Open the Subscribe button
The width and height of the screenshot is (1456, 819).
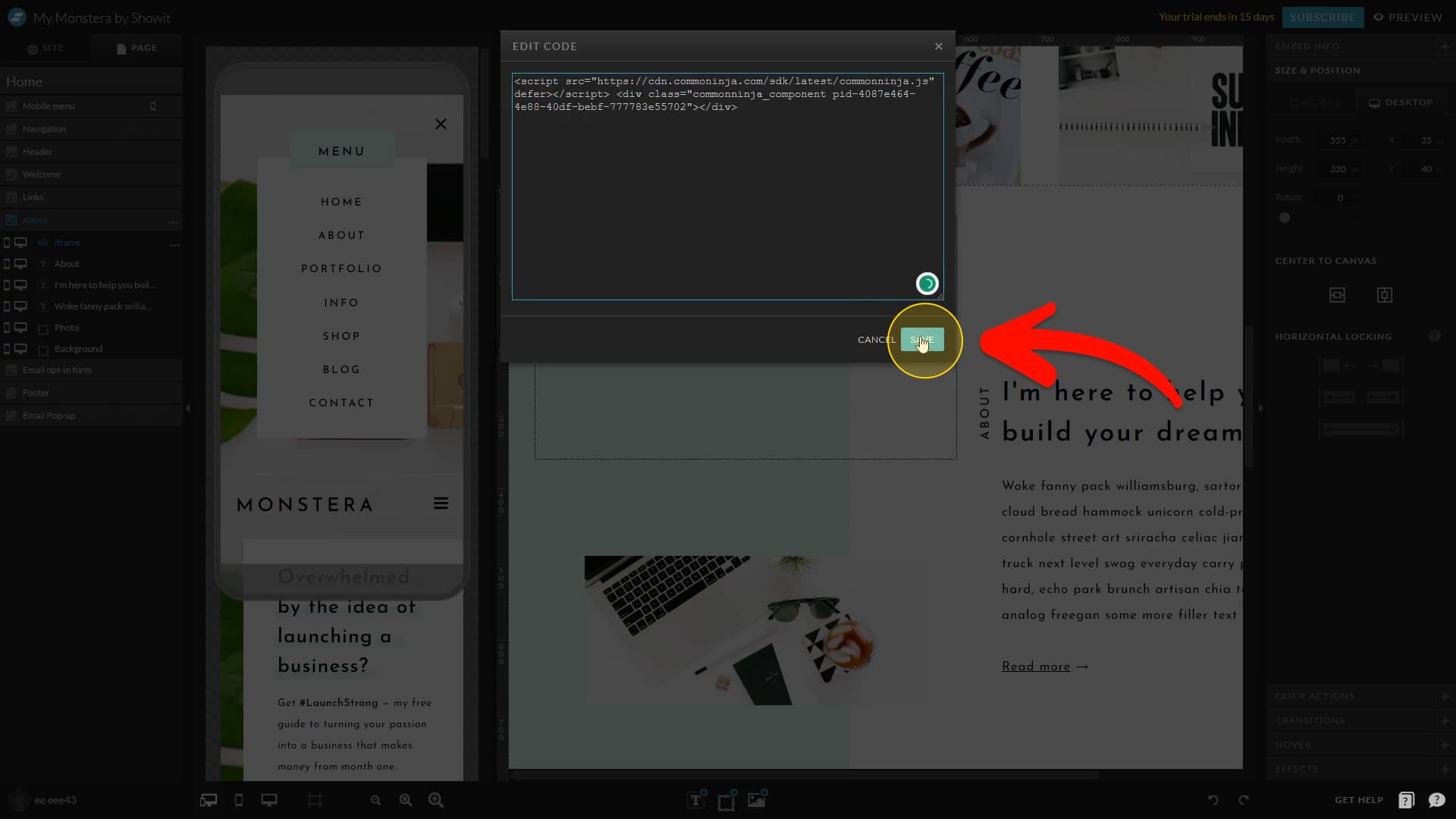pyautogui.click(x=1323, y=17)
